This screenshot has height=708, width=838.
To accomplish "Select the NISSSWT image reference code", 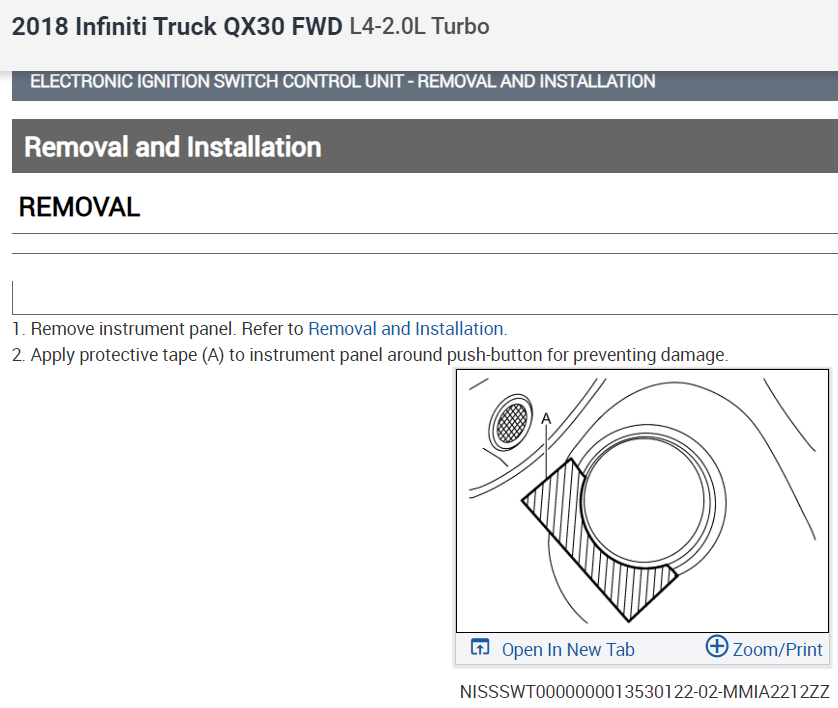I will coord(644,692).
